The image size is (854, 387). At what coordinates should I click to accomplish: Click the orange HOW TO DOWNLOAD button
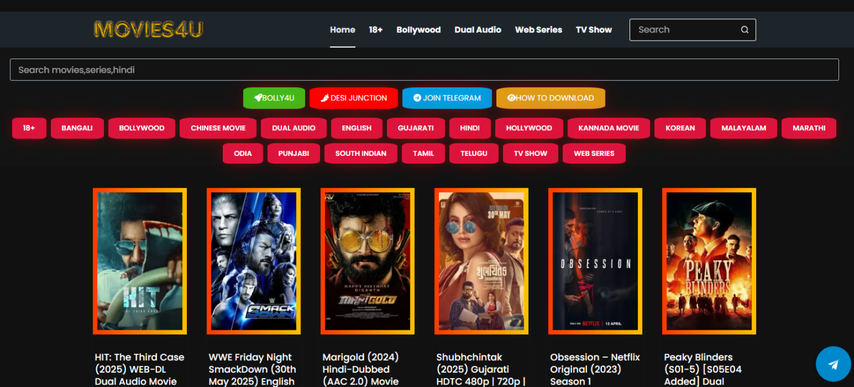pyautogui.click(x=550, y=98)
